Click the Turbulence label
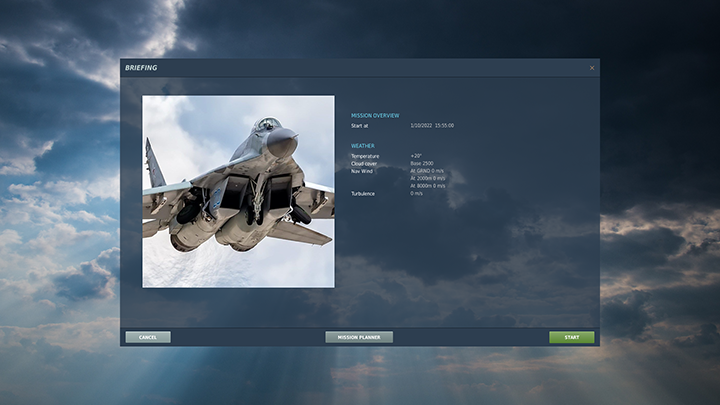 tap(363, 193)
